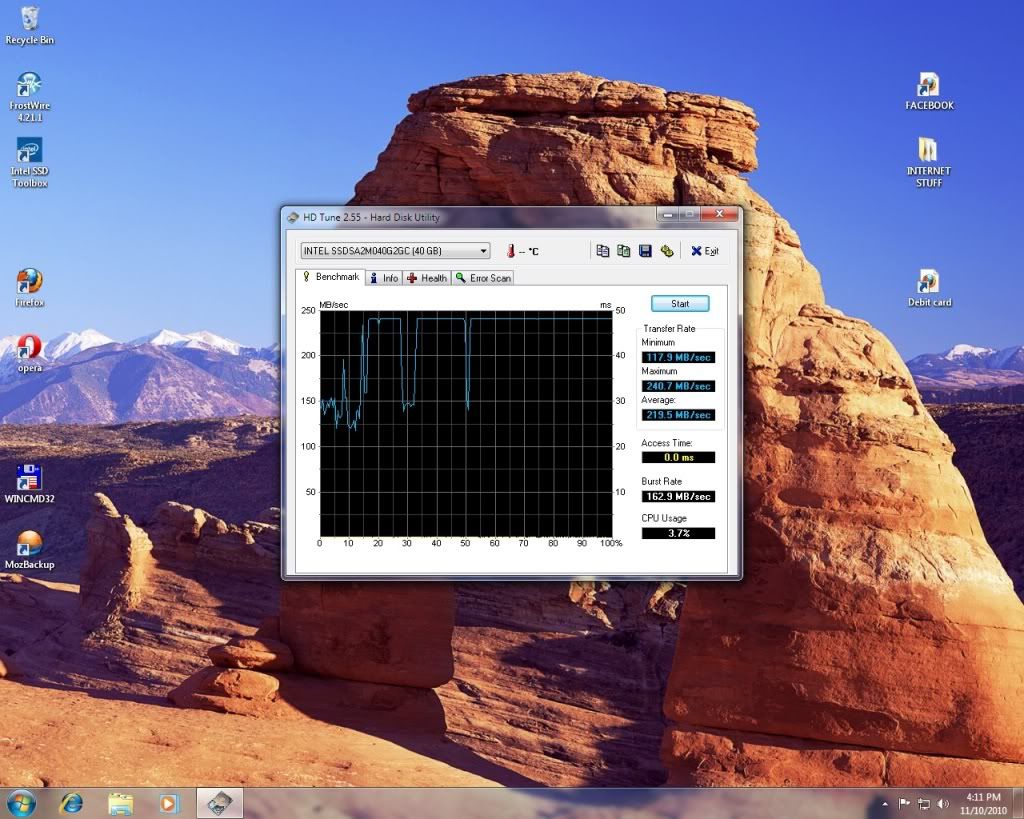The width and height of the screenshot is (1024, 819).
Task: Close the HD Tune window
Action: click(x=719, y=214)
